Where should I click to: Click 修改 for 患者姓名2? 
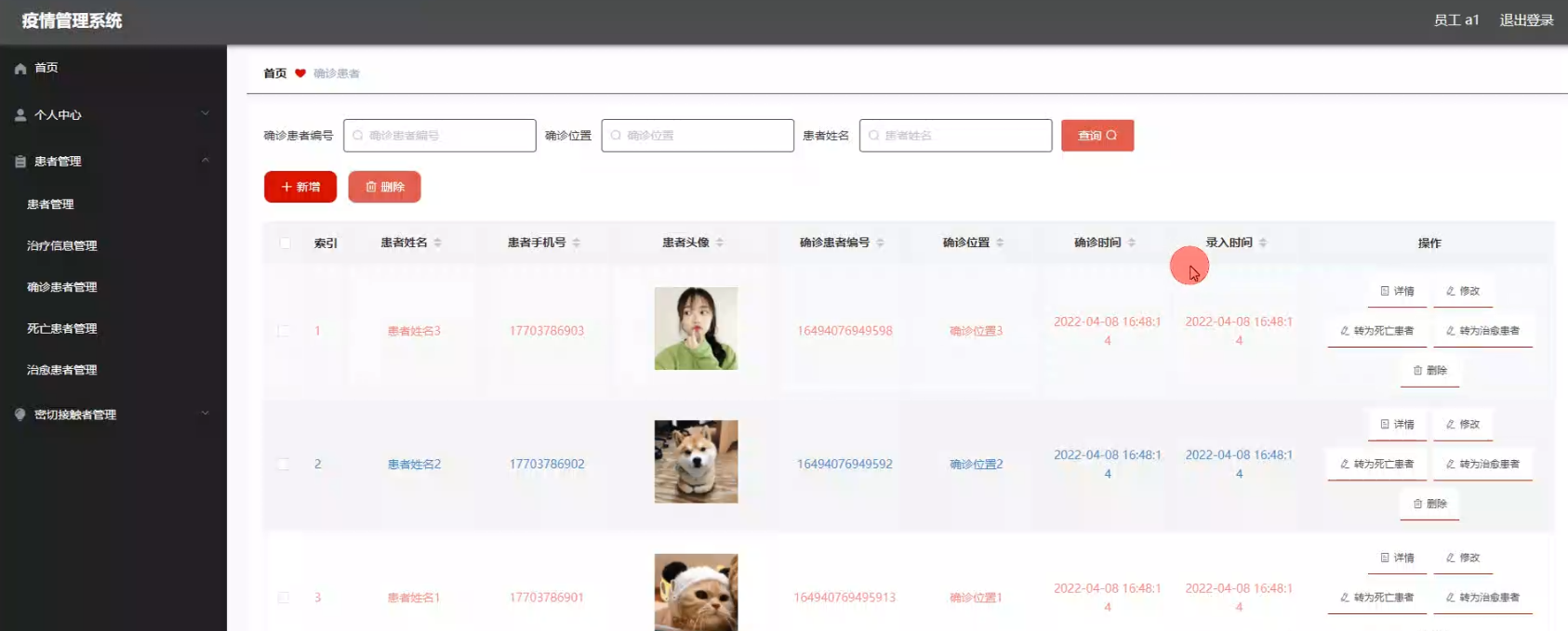tap(1463, 425)
